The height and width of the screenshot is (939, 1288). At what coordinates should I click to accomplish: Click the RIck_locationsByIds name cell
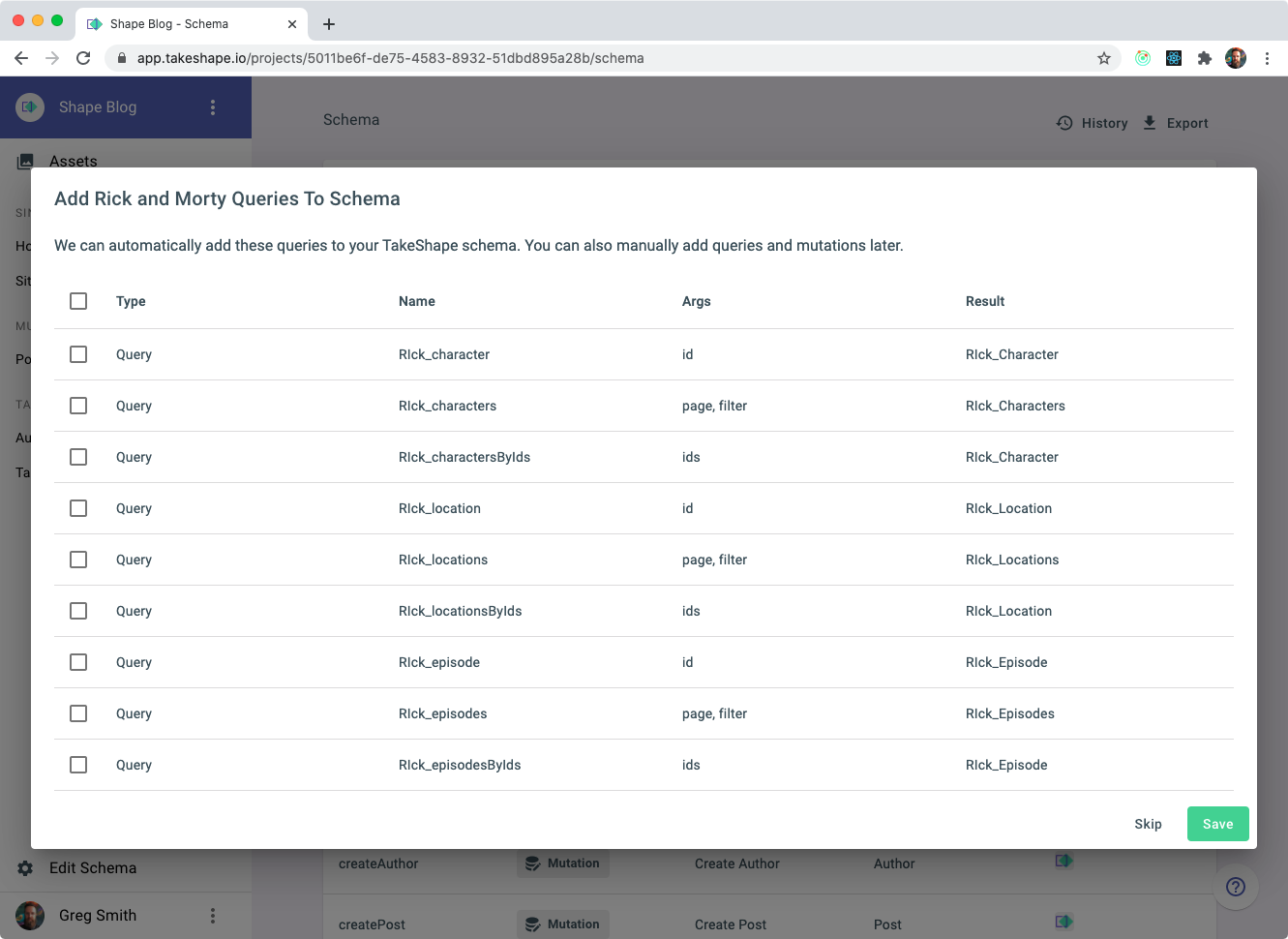pos(461,611)
